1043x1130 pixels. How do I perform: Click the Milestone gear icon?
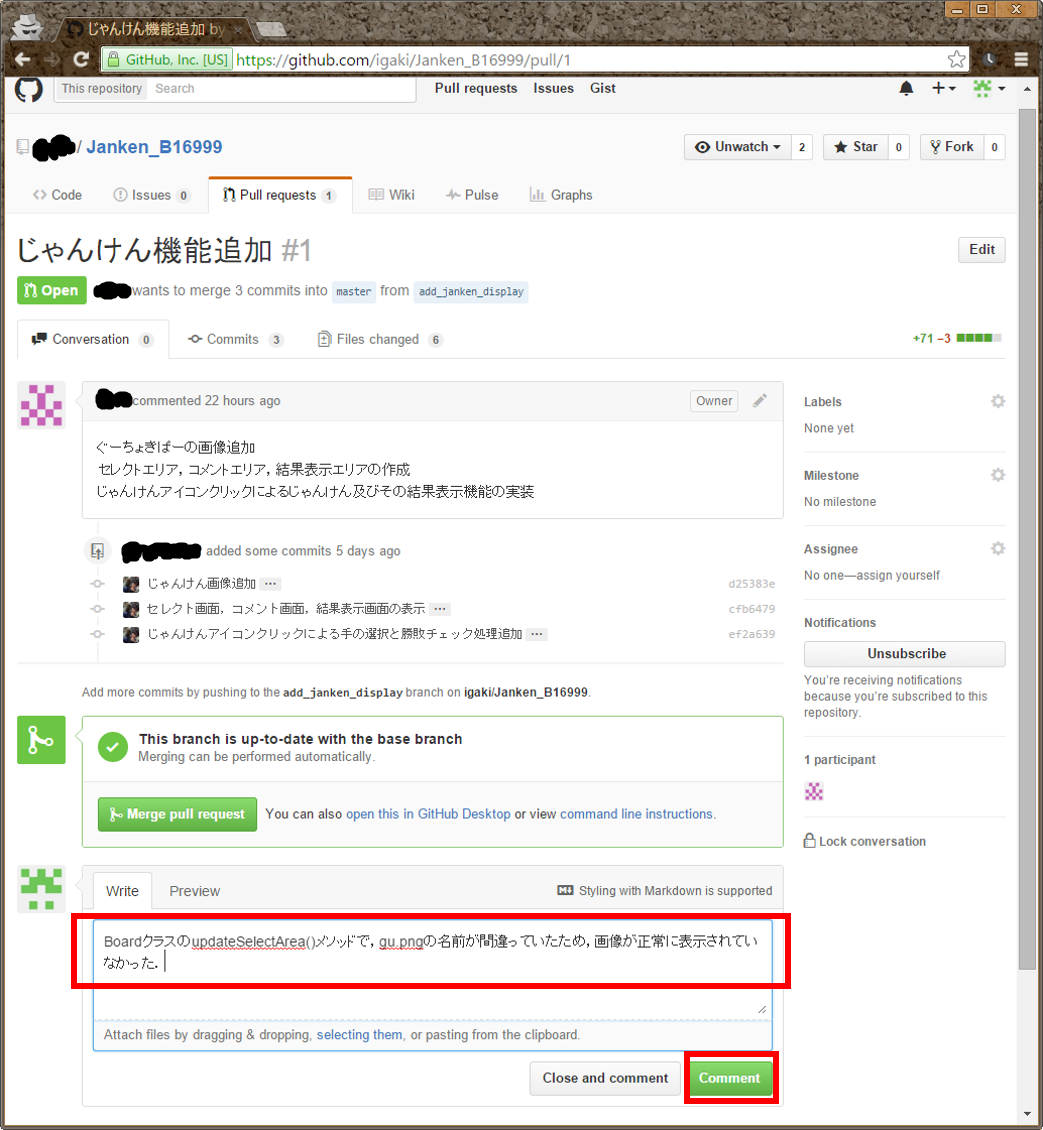(x=997, y=475)
